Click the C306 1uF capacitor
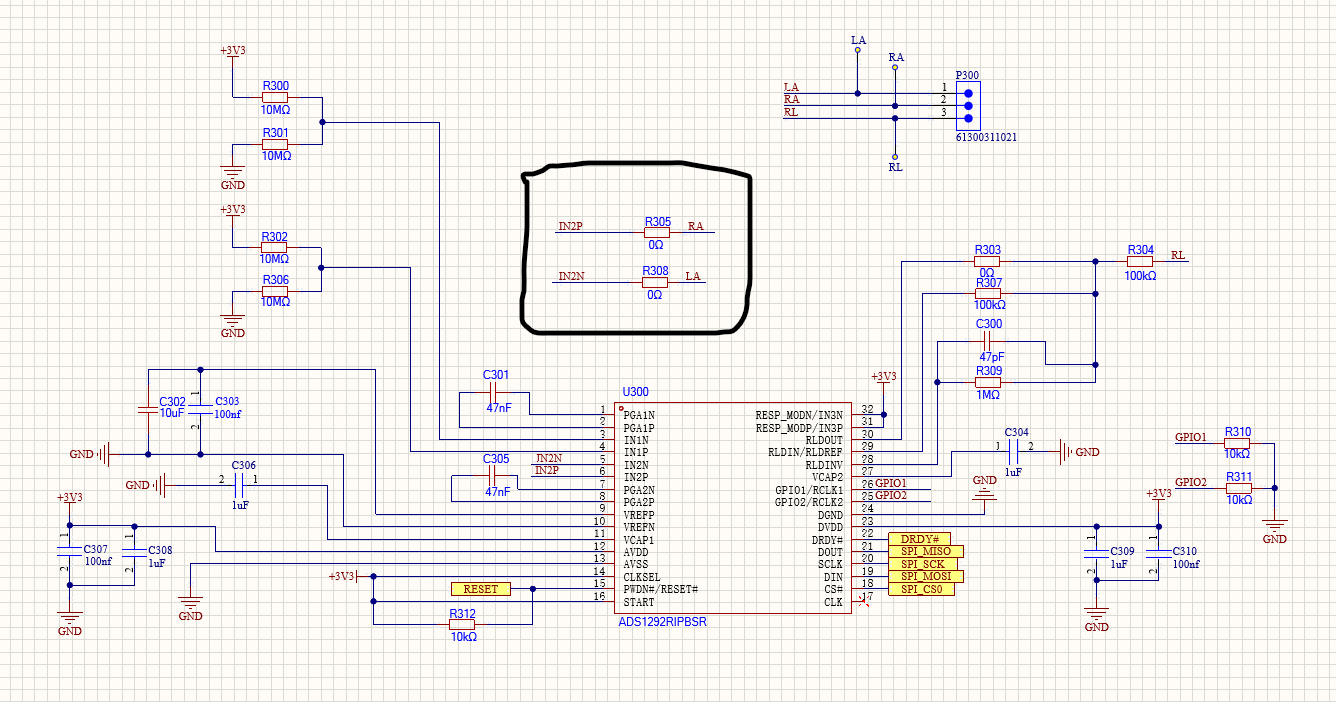 click(238, 487)
